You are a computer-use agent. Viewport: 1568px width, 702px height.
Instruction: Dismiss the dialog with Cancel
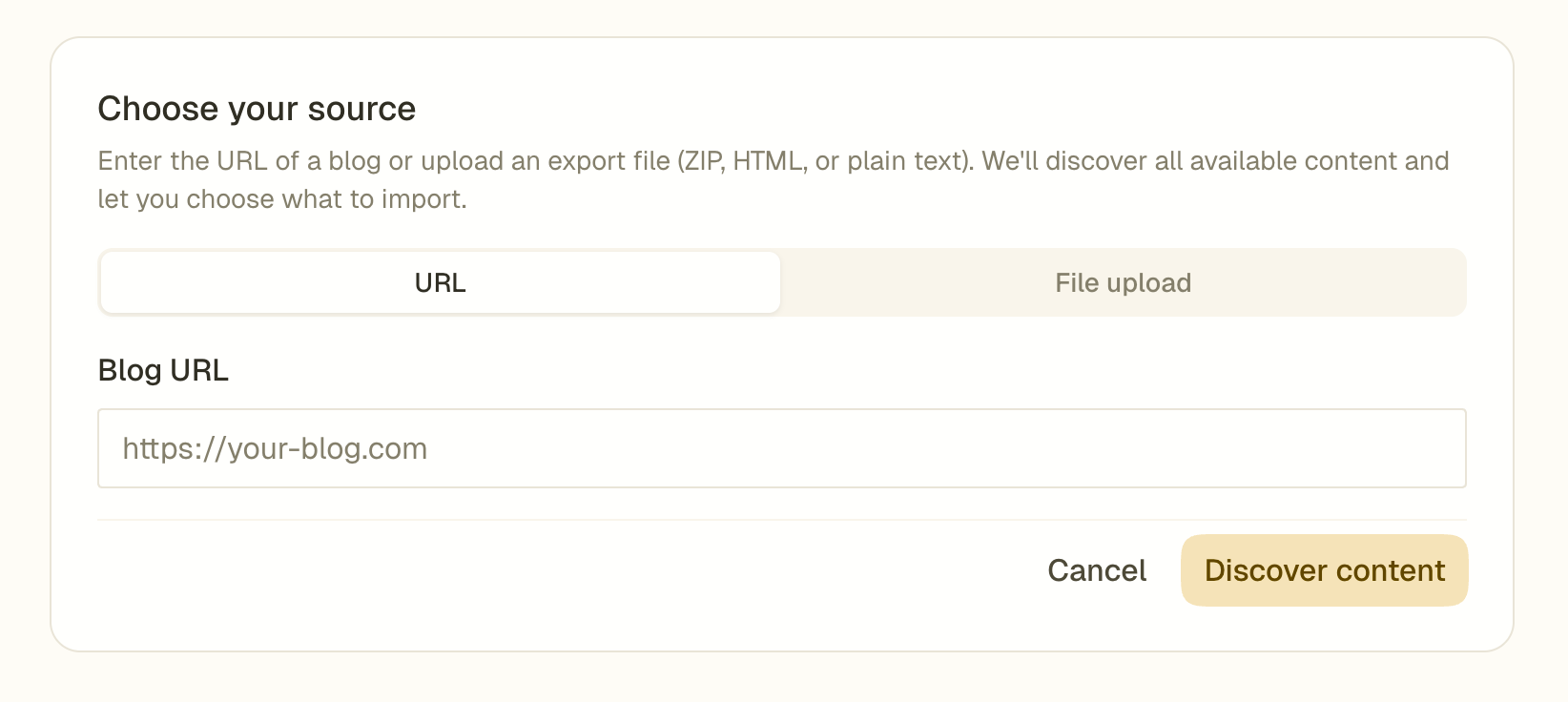1097,570
